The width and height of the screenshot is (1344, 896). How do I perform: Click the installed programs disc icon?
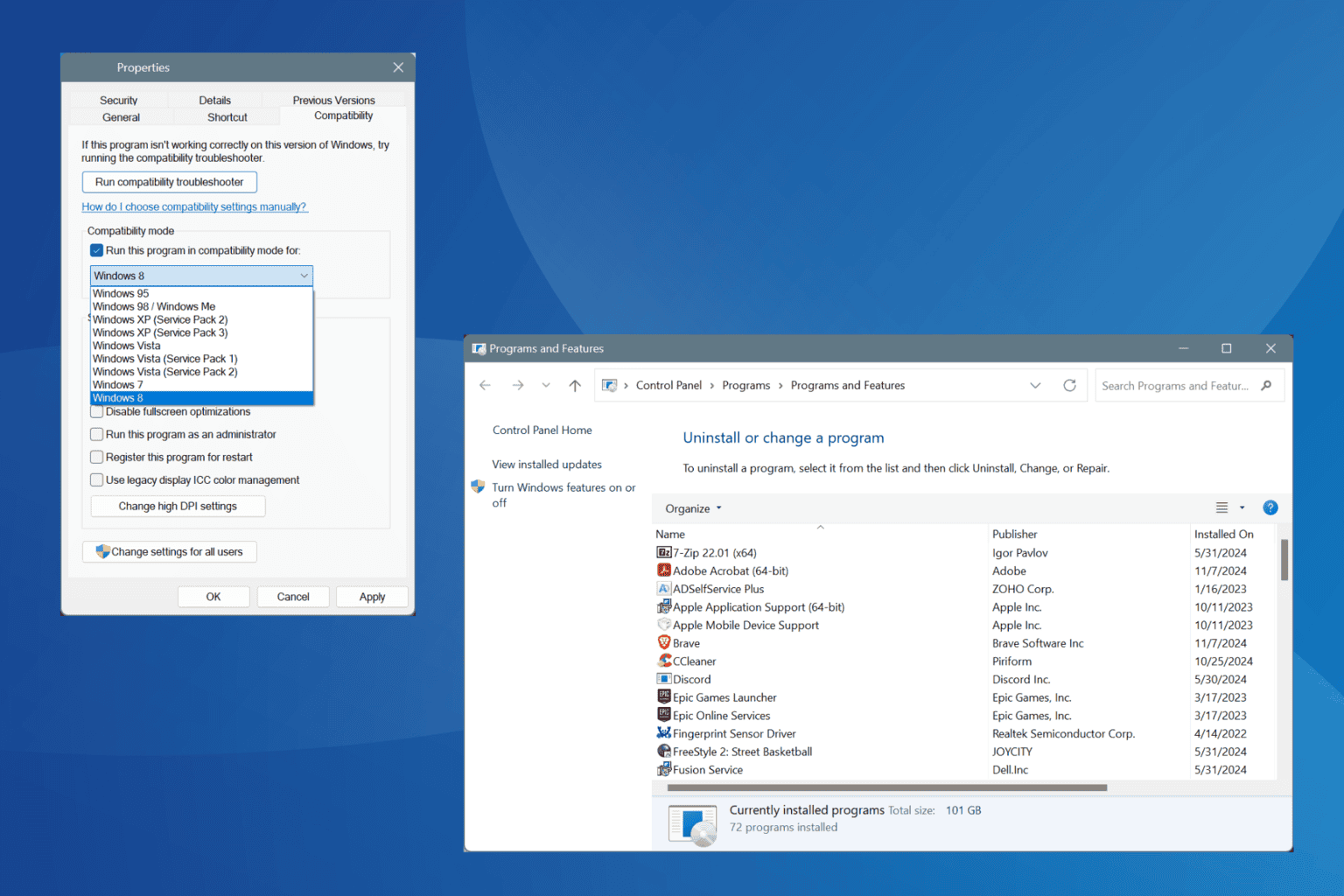(x=693, y=823)
